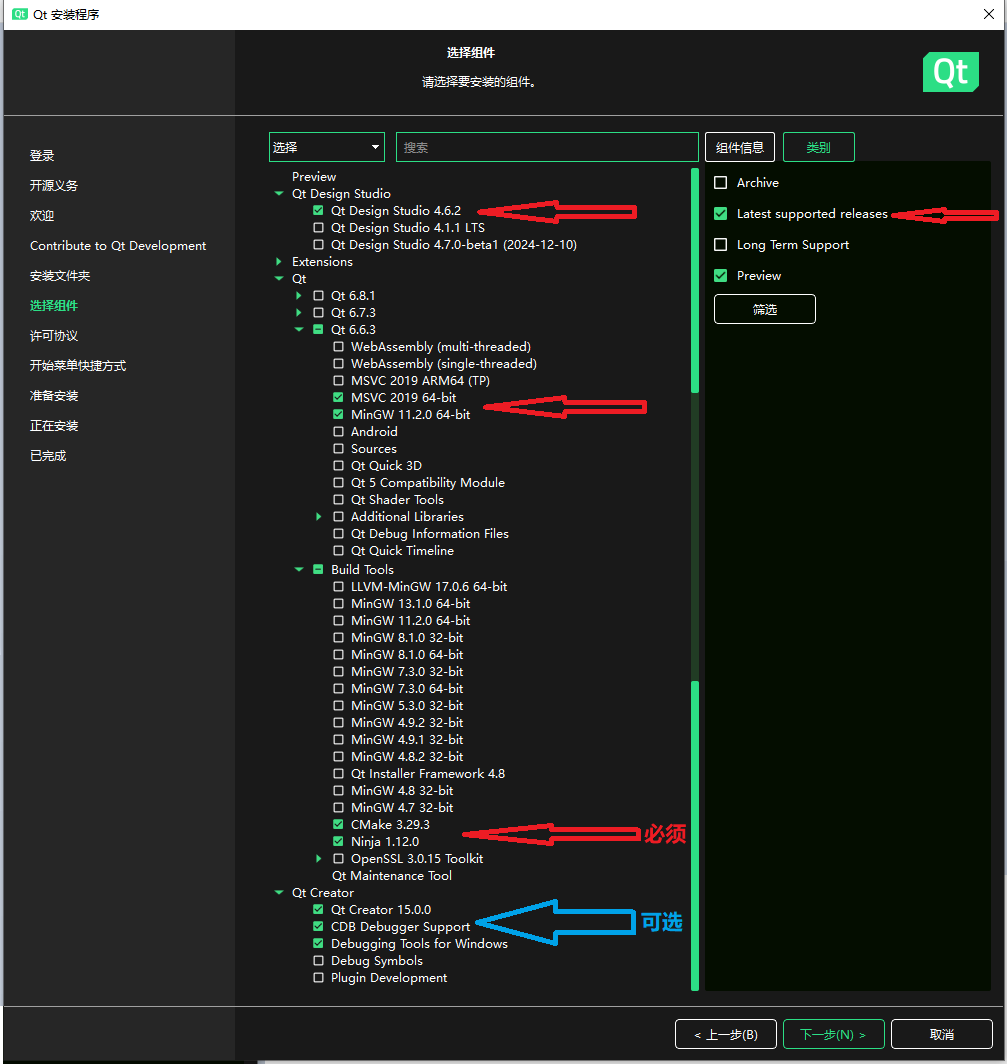
Task: Enable the Sources component checkbox
Action: click(x=338, y=448)
